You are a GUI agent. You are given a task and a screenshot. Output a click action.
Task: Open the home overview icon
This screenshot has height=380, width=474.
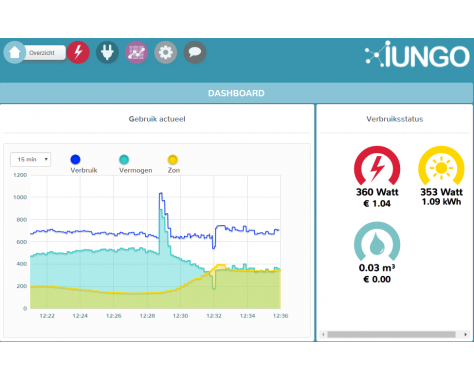15,52
